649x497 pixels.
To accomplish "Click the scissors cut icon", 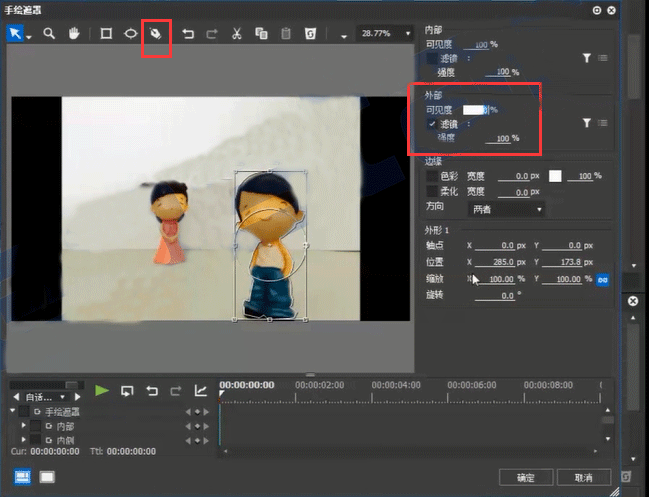I will pyautogui.click(x=236, y=33).
